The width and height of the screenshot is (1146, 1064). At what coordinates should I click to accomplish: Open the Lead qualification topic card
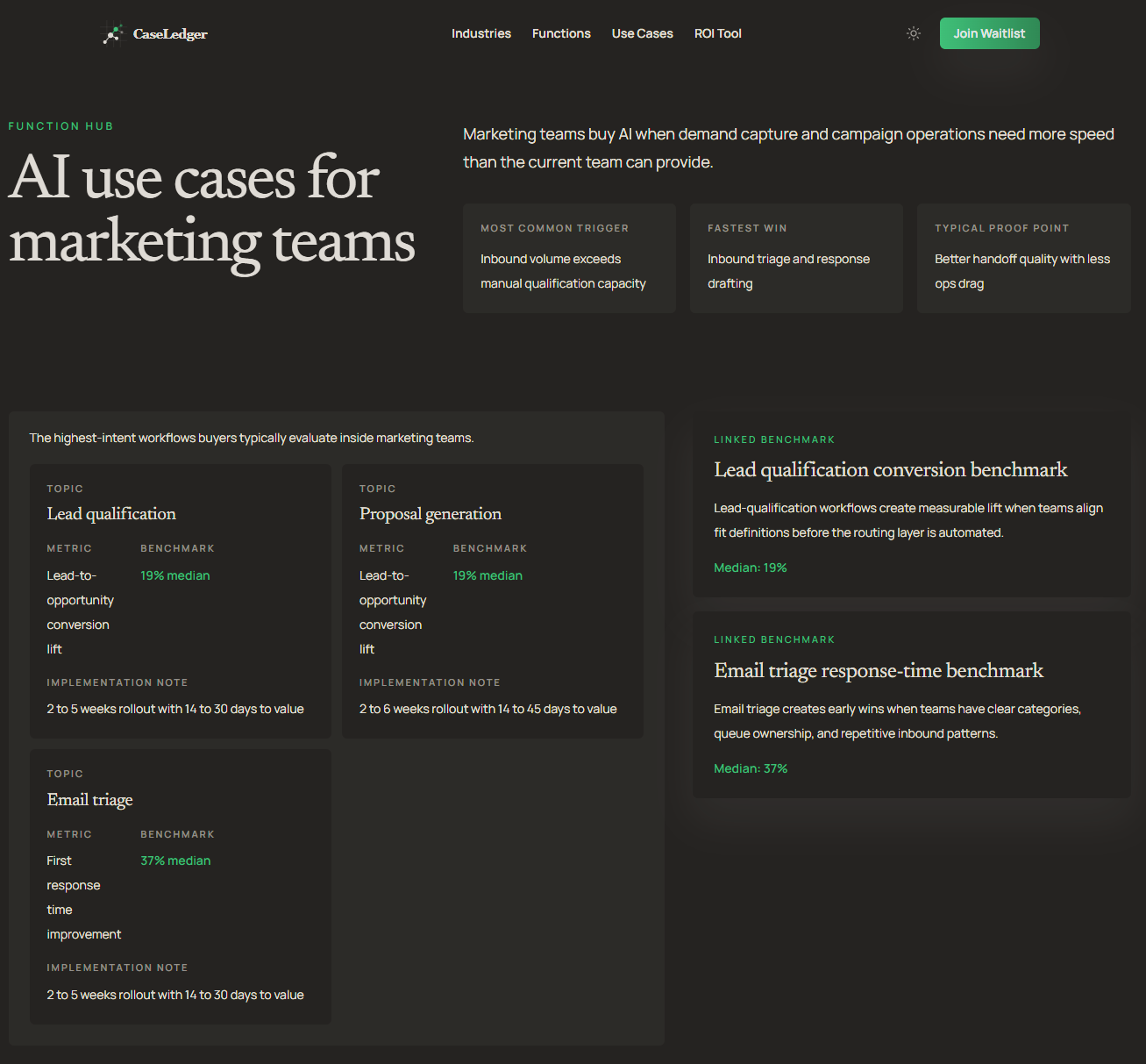click(x=181, y=601)
